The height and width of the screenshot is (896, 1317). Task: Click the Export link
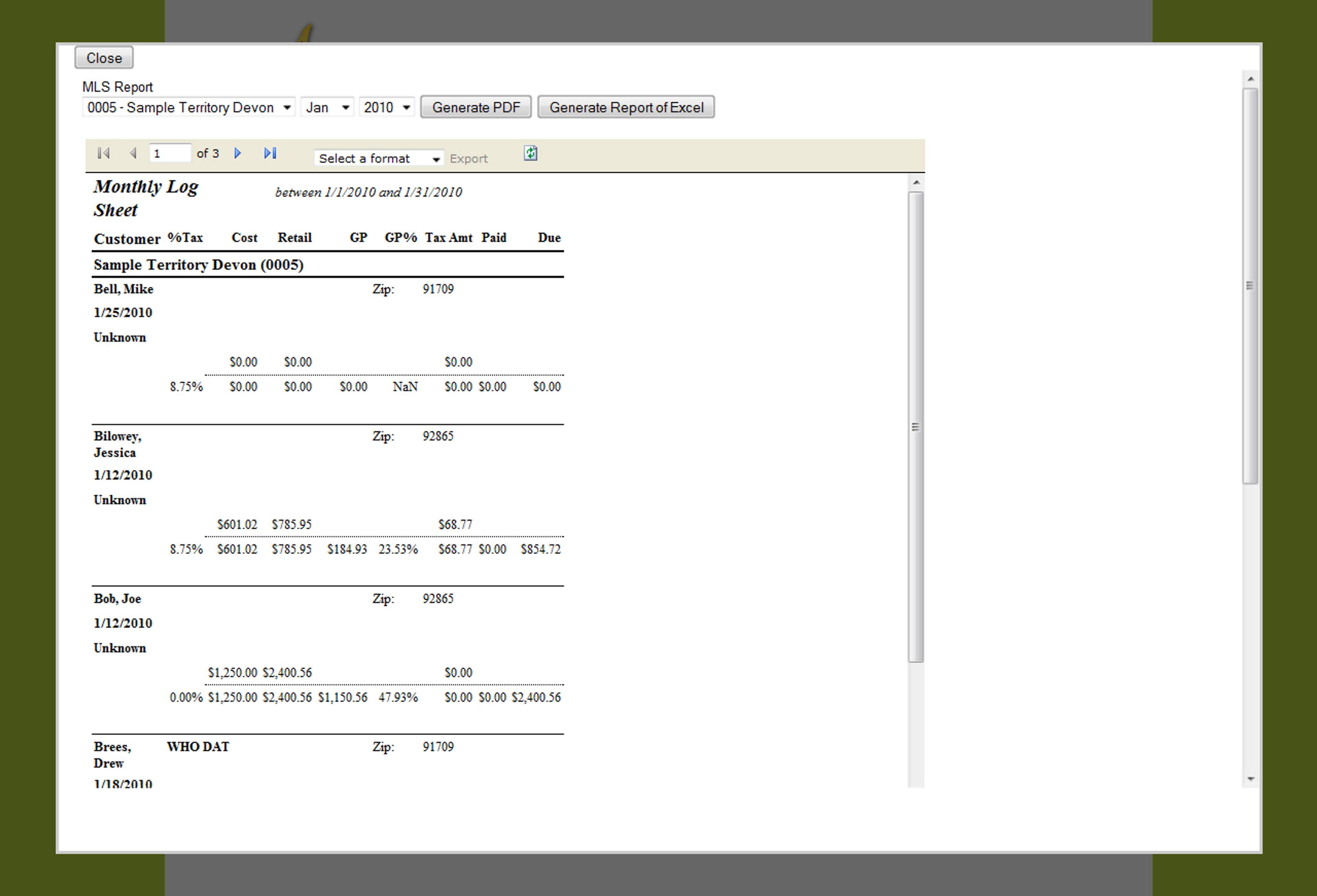[x=468, y=159]
